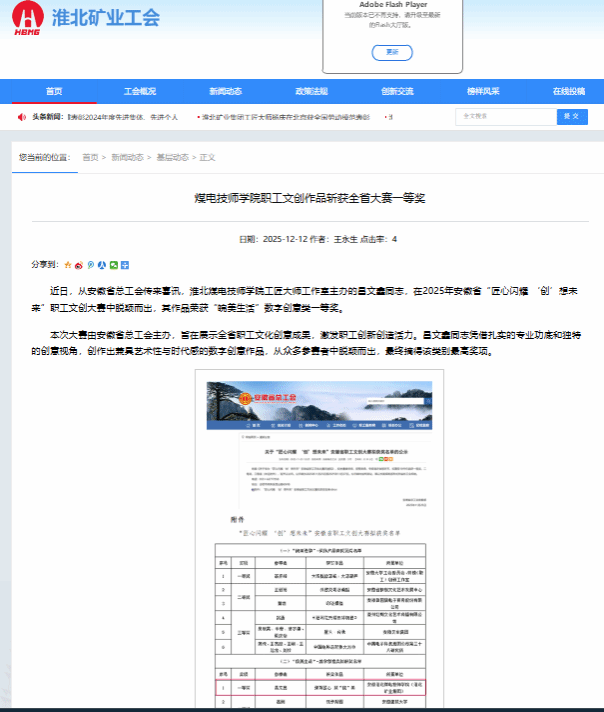This screenshot has width=604, height=712.
Task: Open more share options blue icon
Action: (x=125, y=265)
